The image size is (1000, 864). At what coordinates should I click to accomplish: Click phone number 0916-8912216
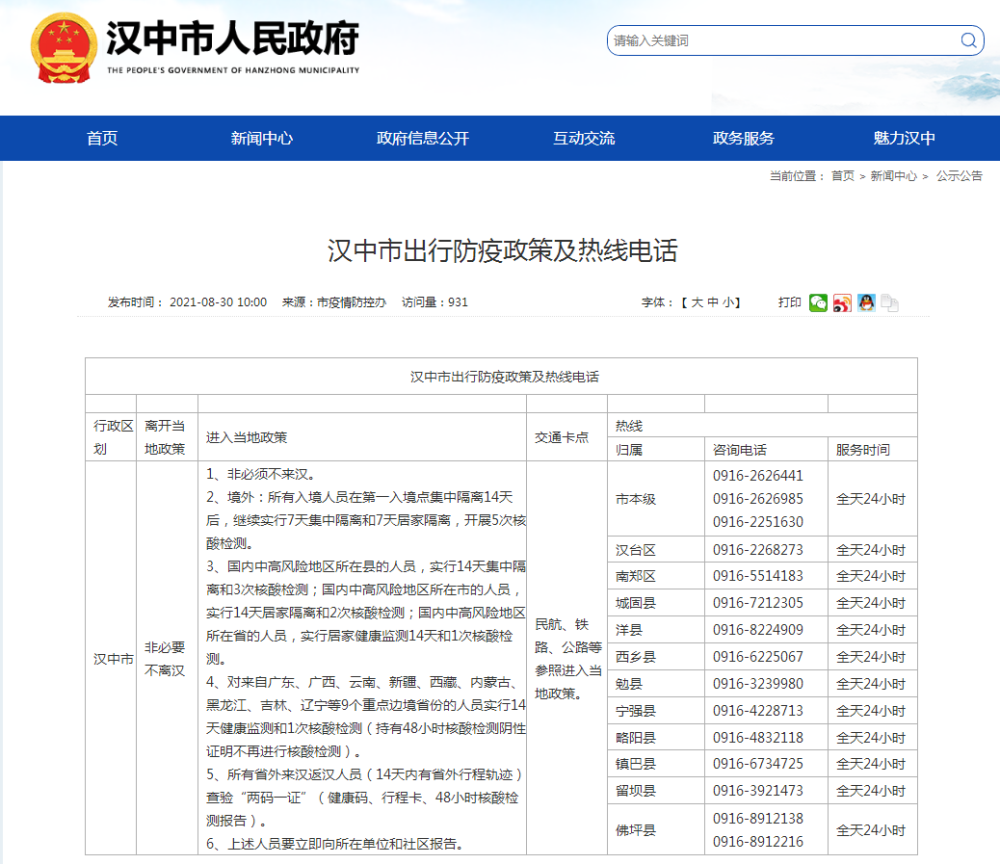pos(758,842)
